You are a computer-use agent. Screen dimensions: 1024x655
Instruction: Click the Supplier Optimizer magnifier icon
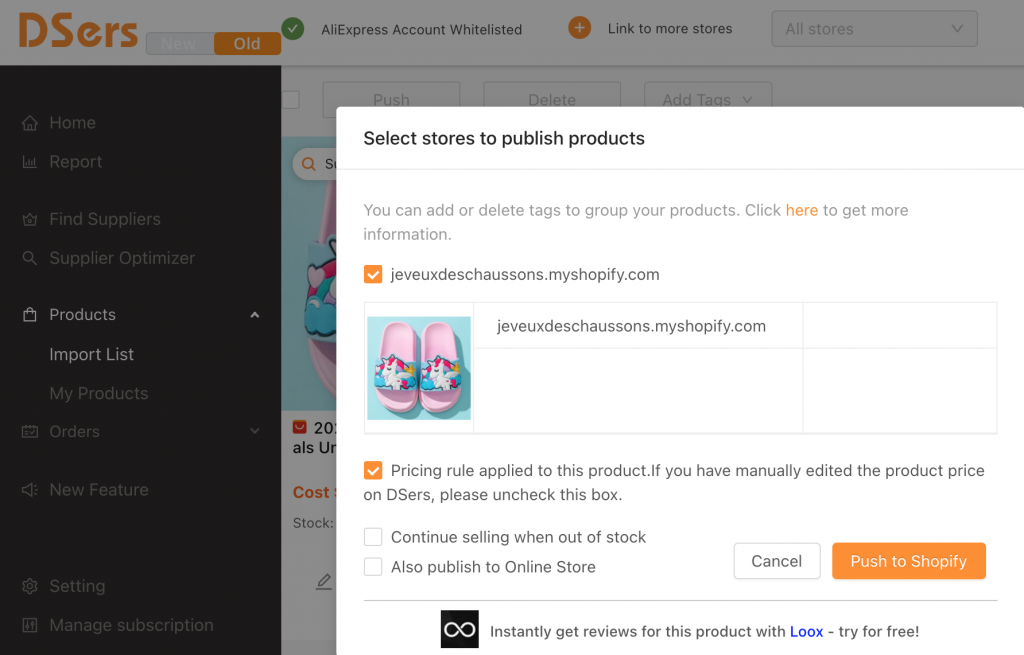pyautogui.click(x=30, y=258)
